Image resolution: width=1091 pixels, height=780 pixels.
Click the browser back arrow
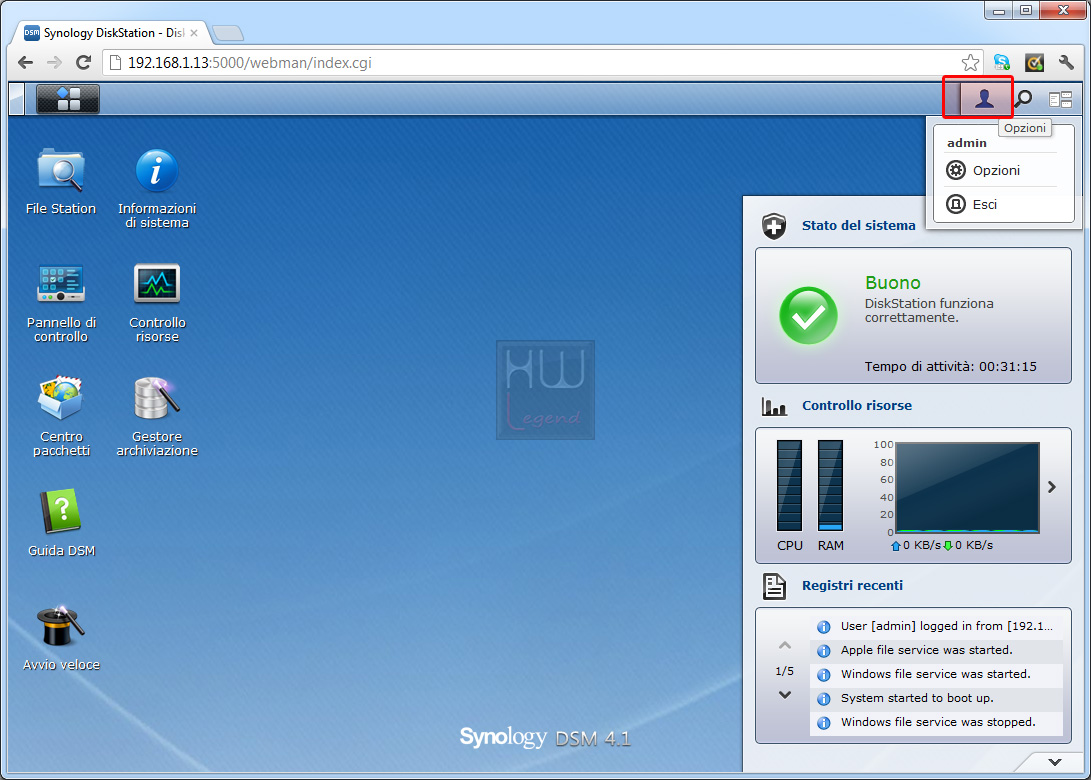[x=26, y=63]
